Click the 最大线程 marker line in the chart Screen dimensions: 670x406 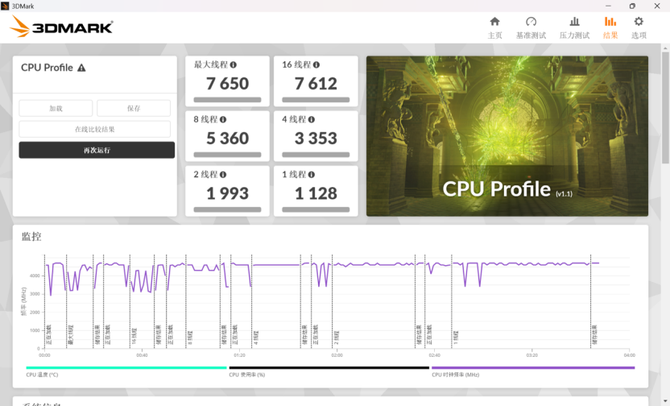67,302
